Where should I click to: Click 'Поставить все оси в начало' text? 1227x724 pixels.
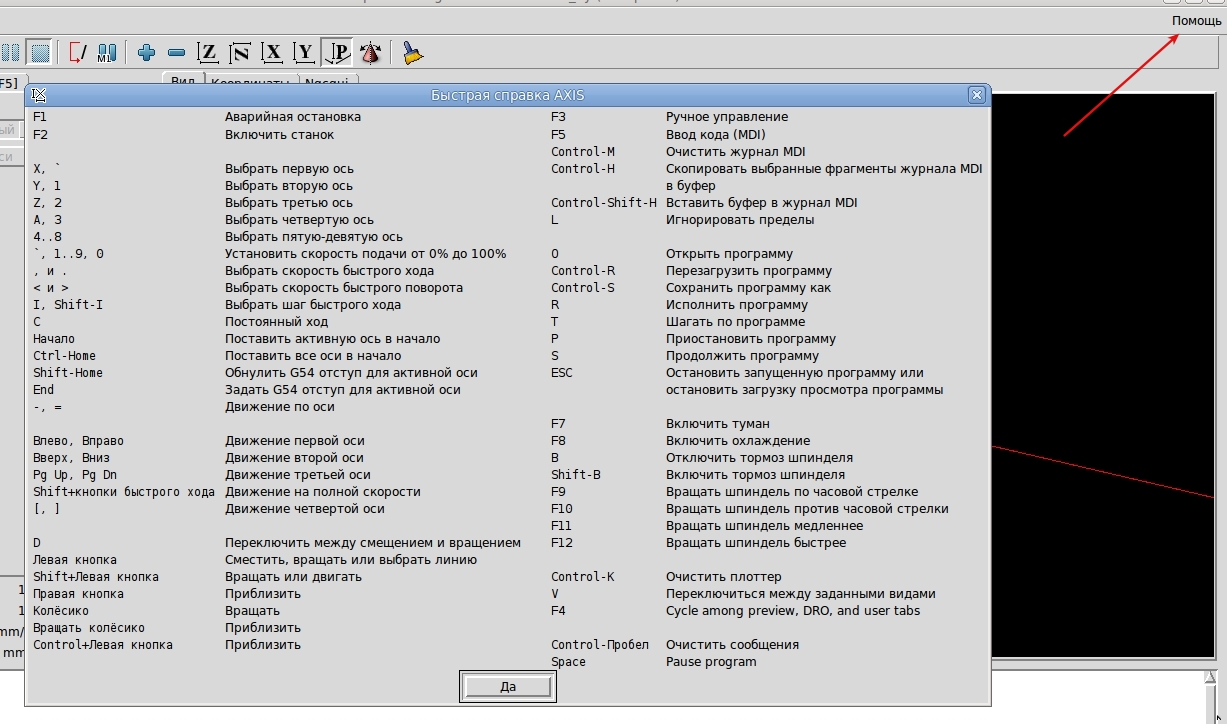[313, 356]
